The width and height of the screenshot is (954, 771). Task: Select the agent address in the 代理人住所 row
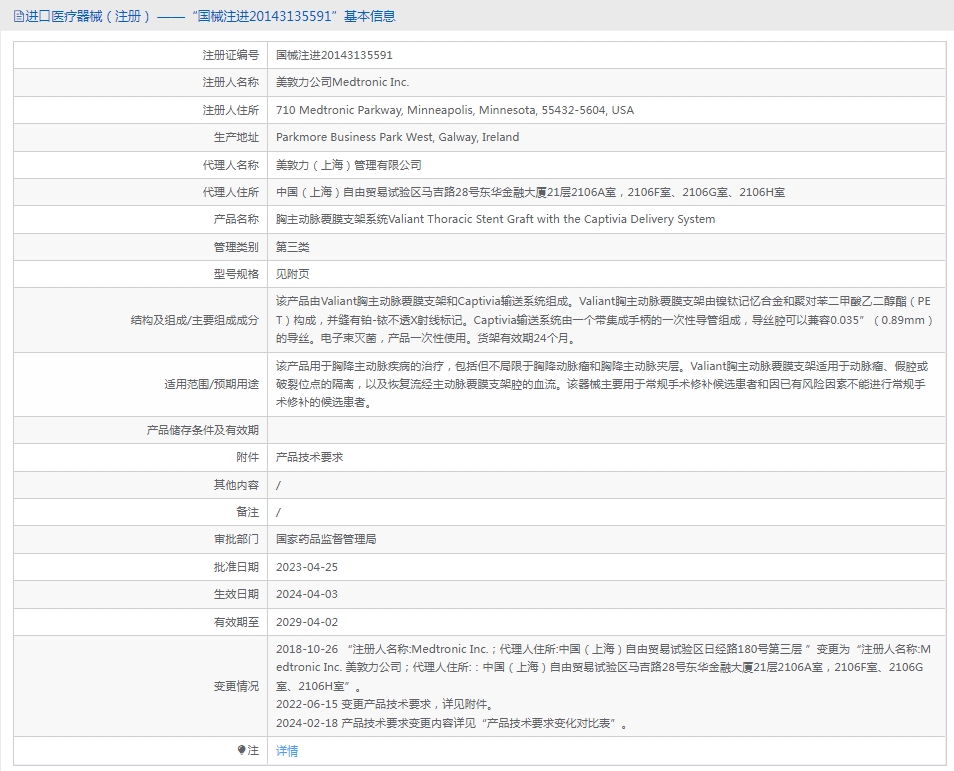[x=530, y=192]
